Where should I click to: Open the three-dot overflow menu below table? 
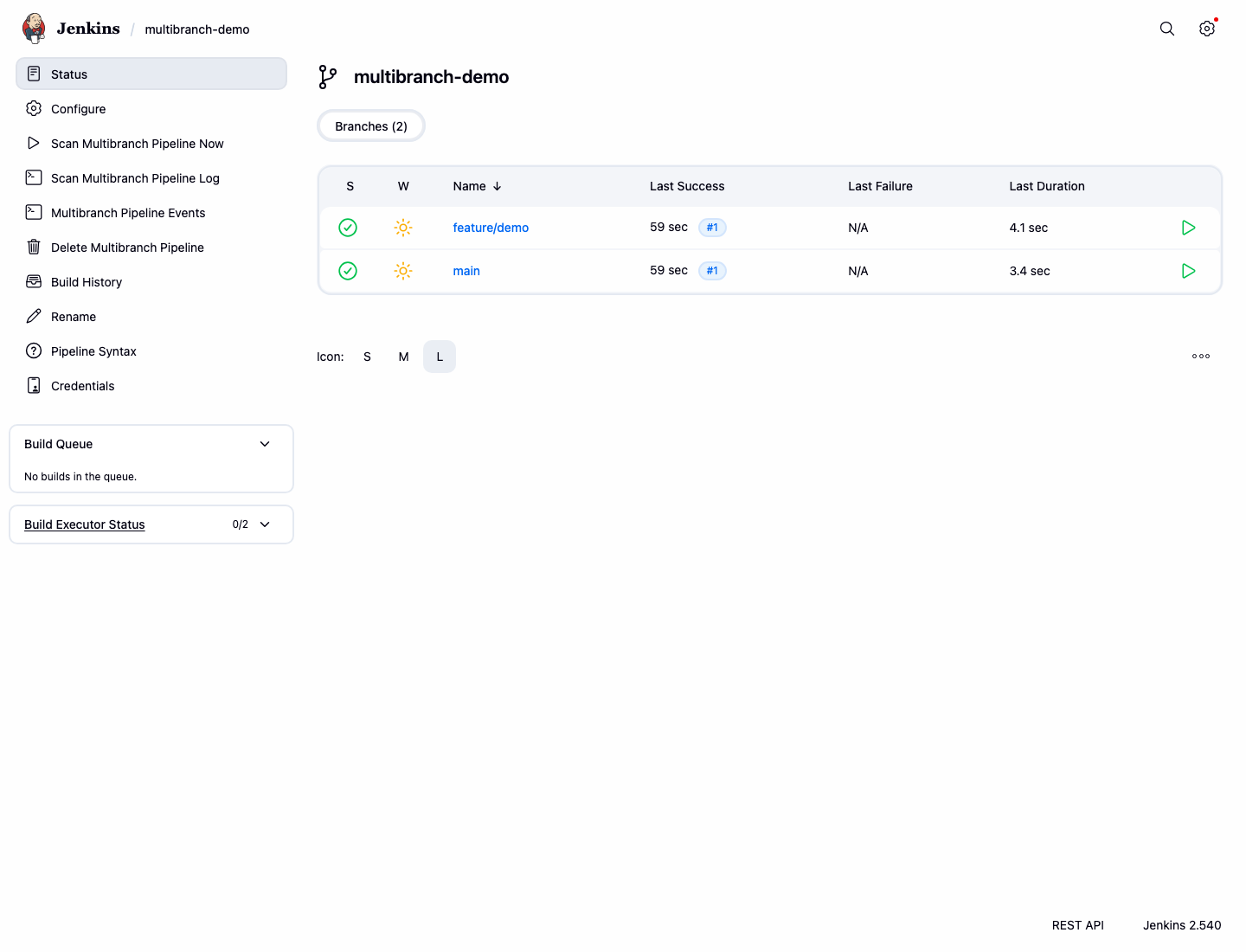[1201, 357]
